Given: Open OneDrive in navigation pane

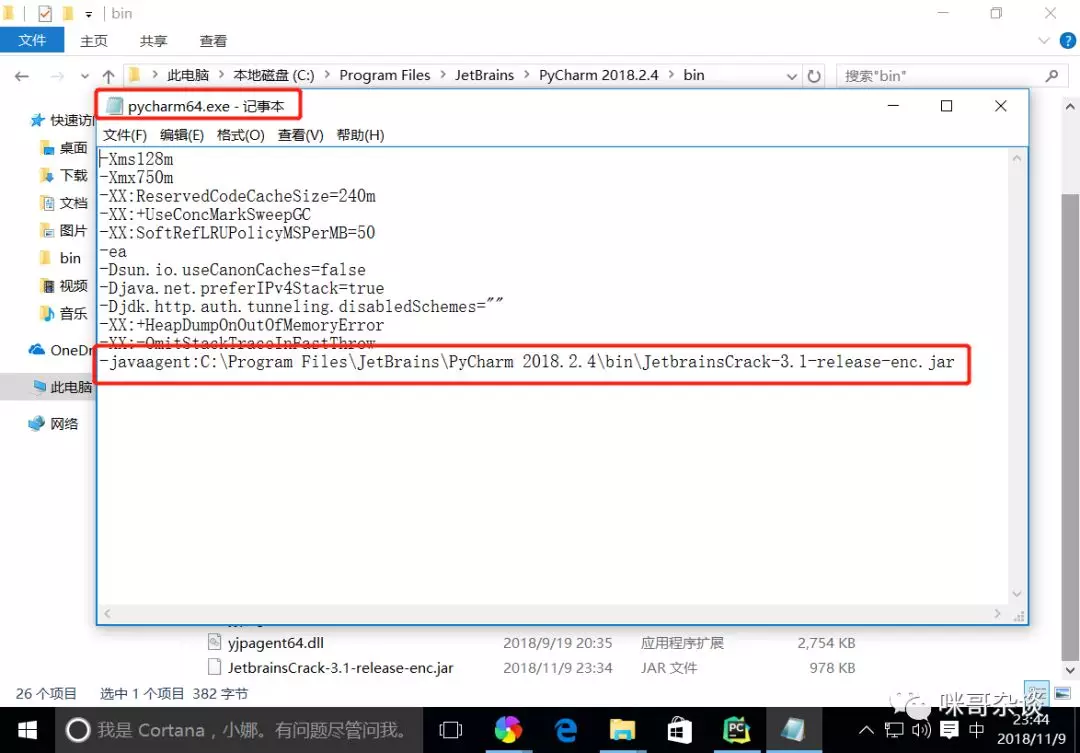Looking at the screenshot, I should pos(61,350).
